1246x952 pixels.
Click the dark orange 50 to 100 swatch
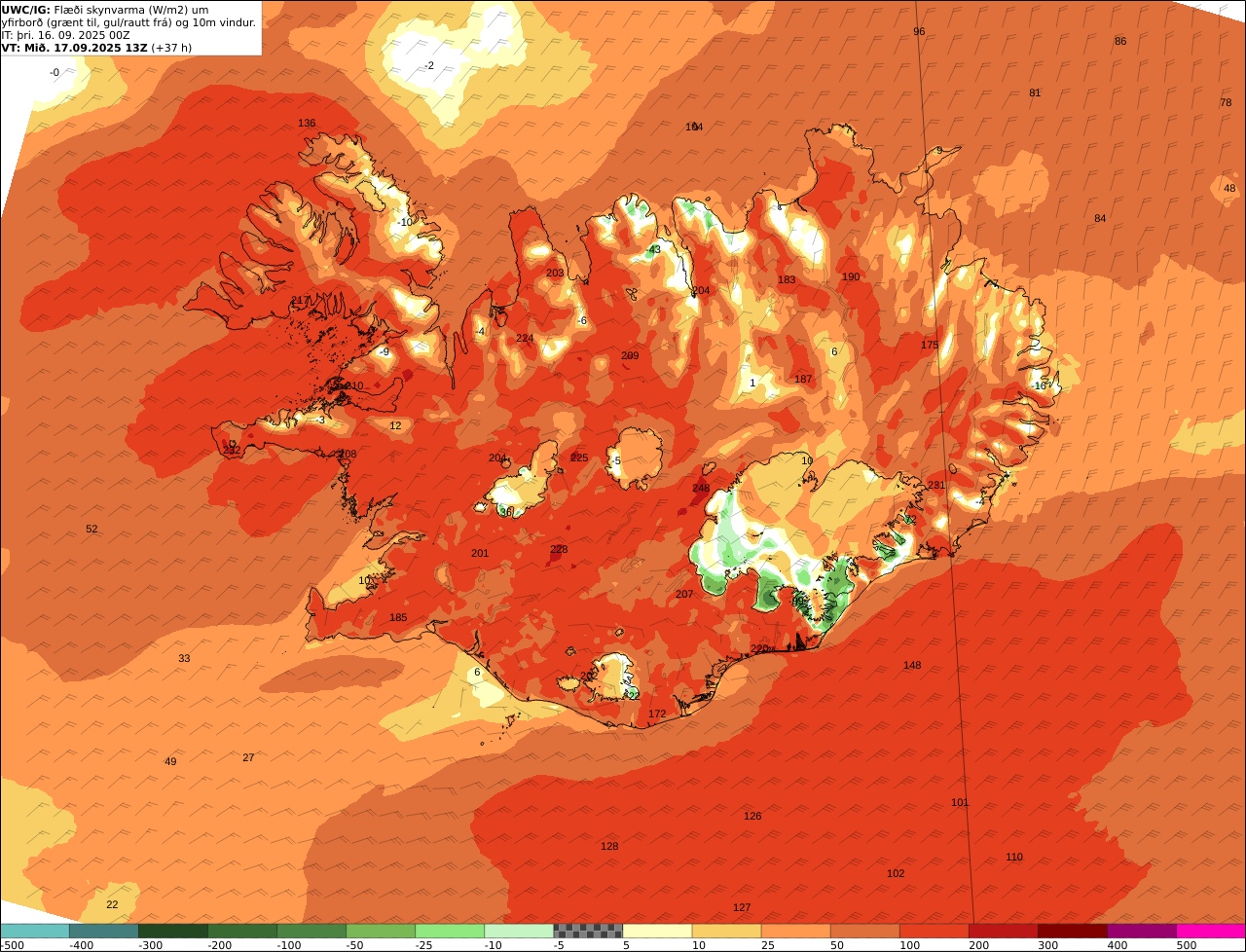click(x=864, y=931)
